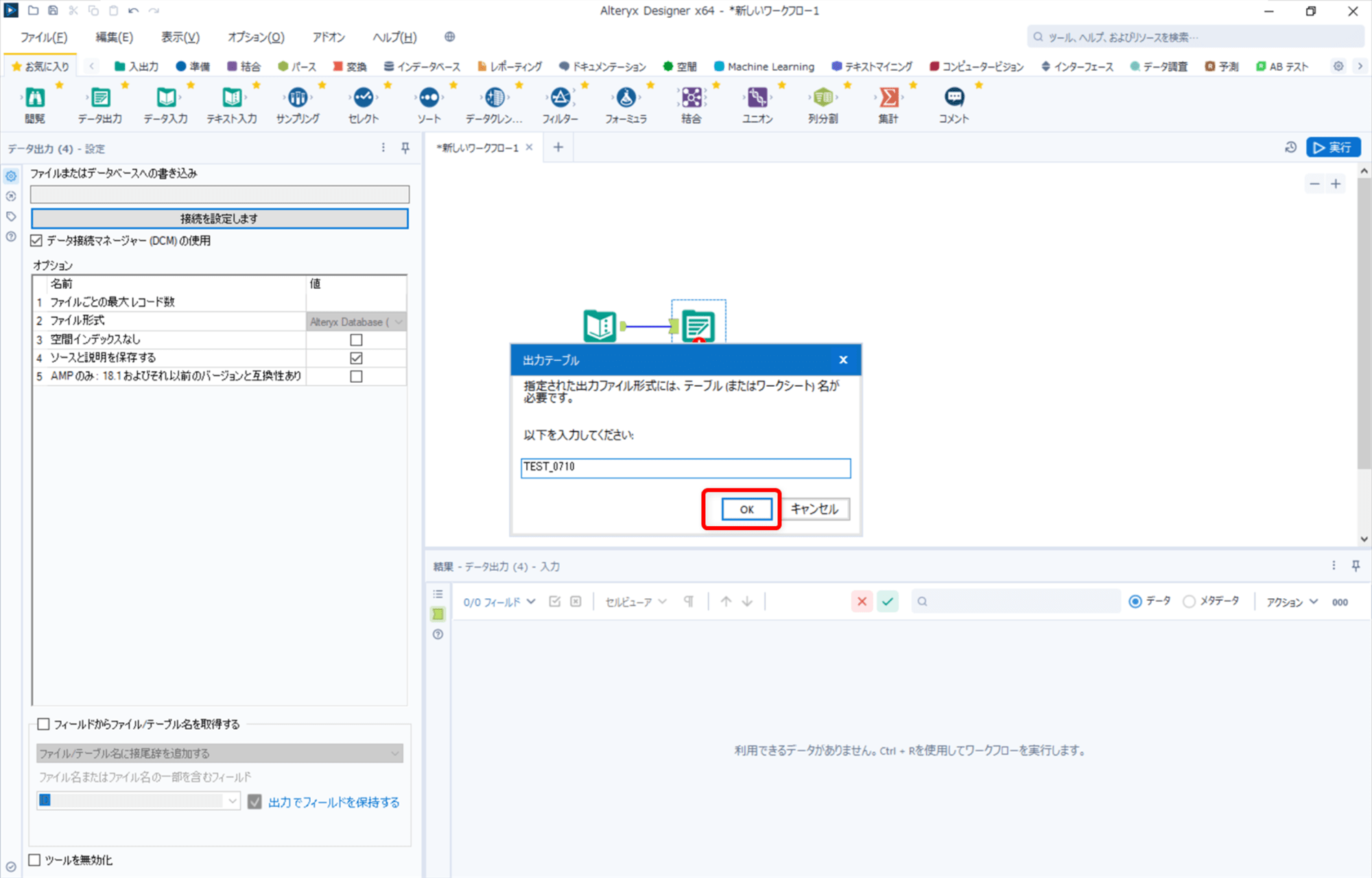Open the globe language icon in menu bar
The image size is (1372, 878).
coord(449,37)
